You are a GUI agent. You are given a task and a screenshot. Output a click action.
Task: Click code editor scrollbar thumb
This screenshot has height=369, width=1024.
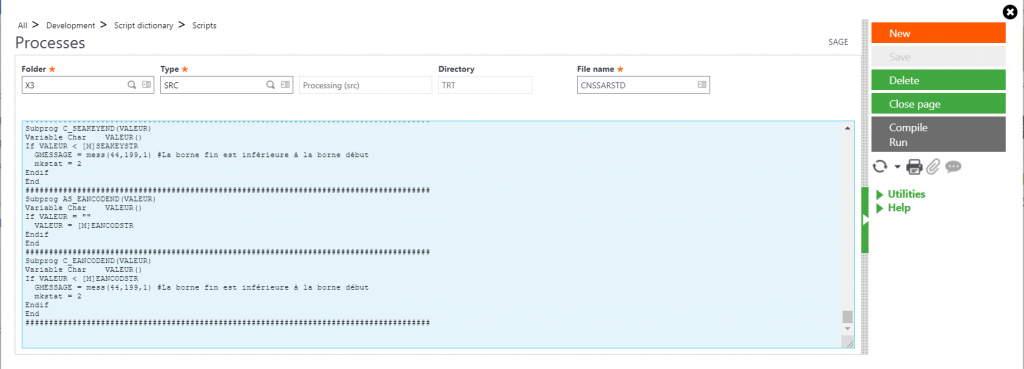pyautogui.click(x=848, y=317)
